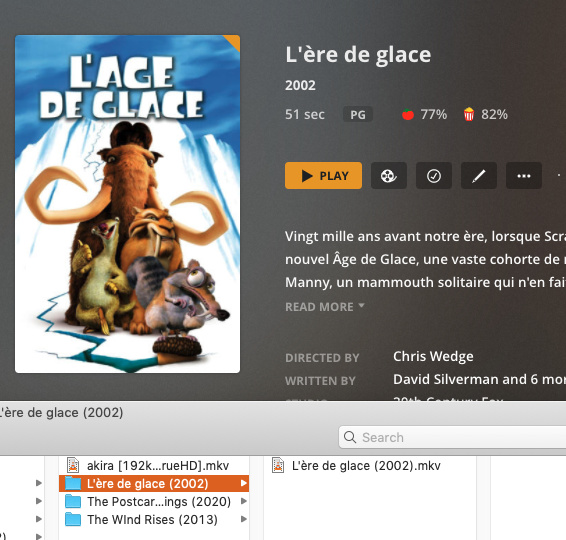Click the popcorn audience score 82% icon
This screenshot has width=566, height=540.
point(469,114)
